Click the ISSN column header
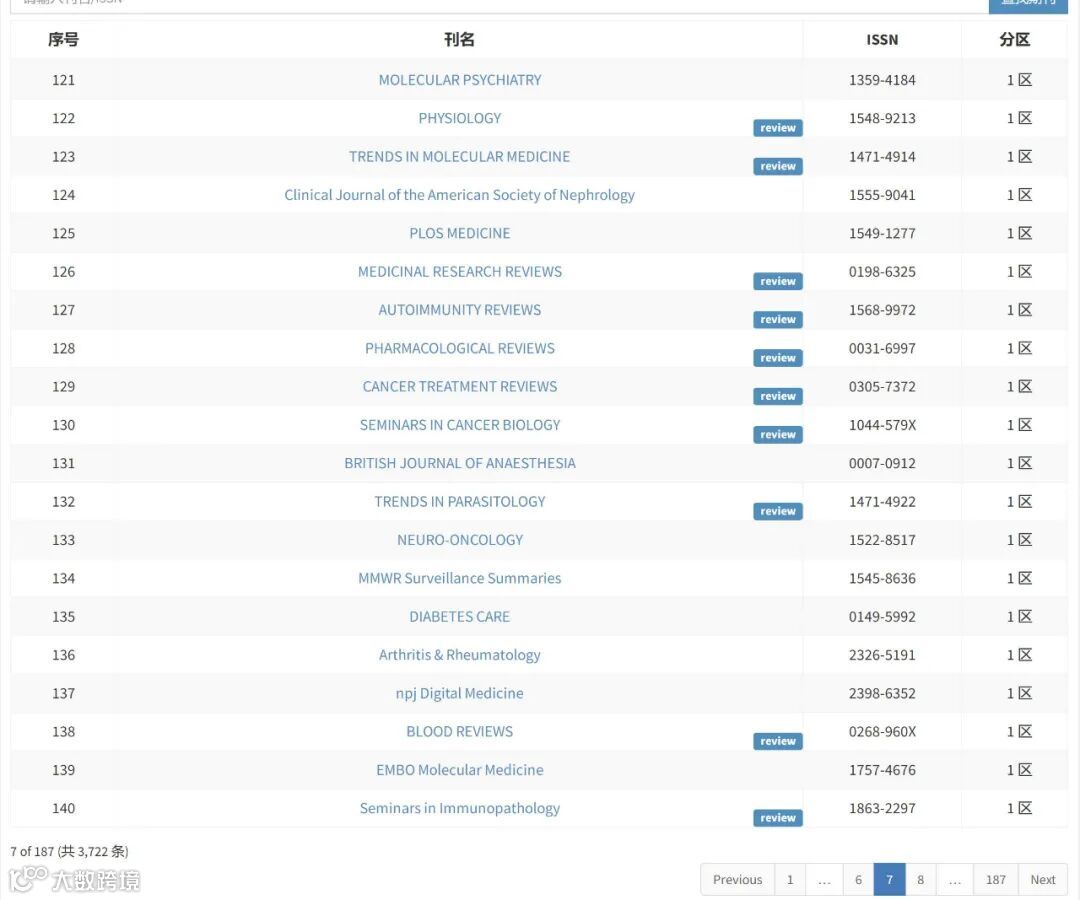 (x=882, y=40)
